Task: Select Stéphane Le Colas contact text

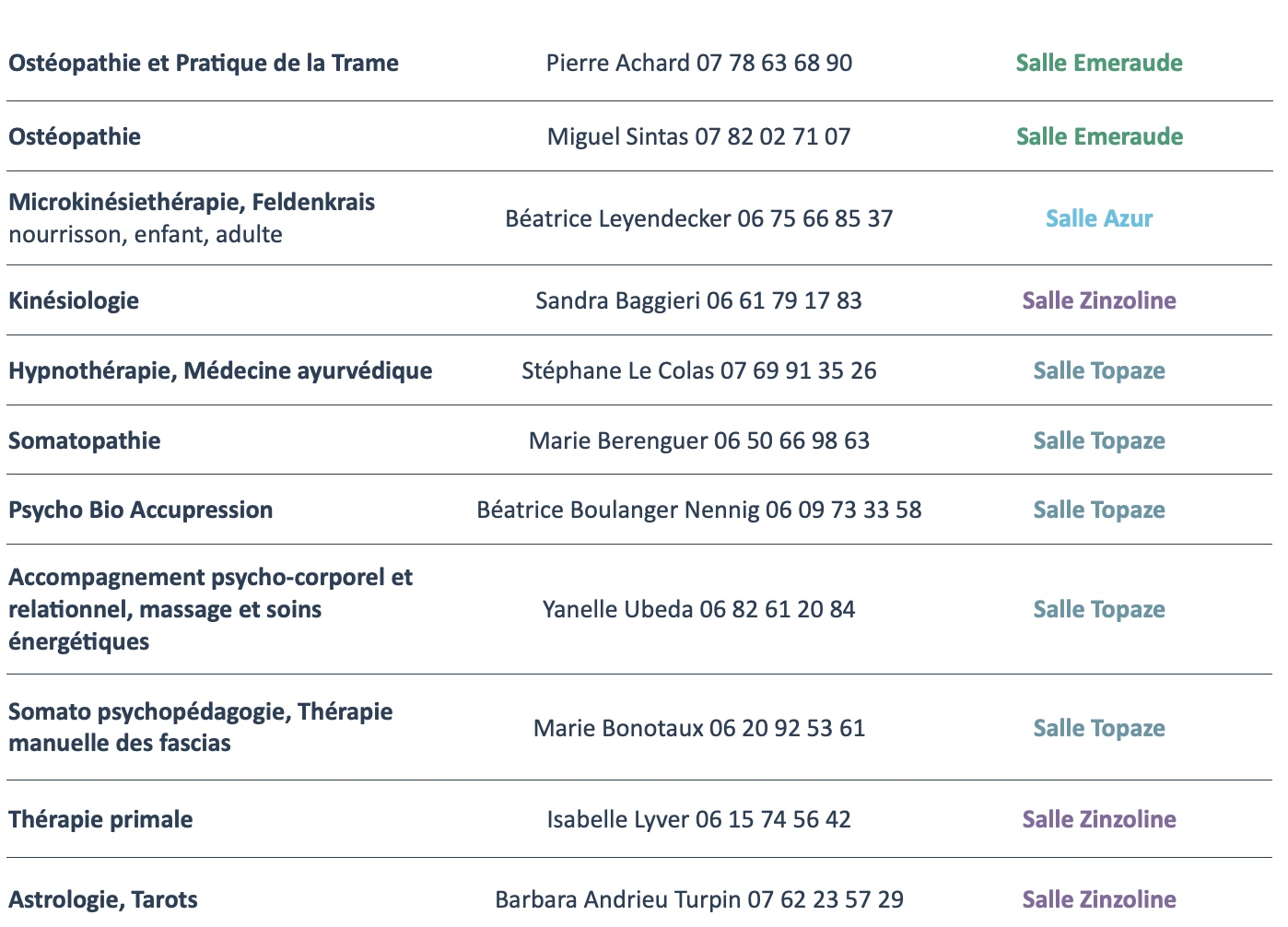Action: (699, 371)
